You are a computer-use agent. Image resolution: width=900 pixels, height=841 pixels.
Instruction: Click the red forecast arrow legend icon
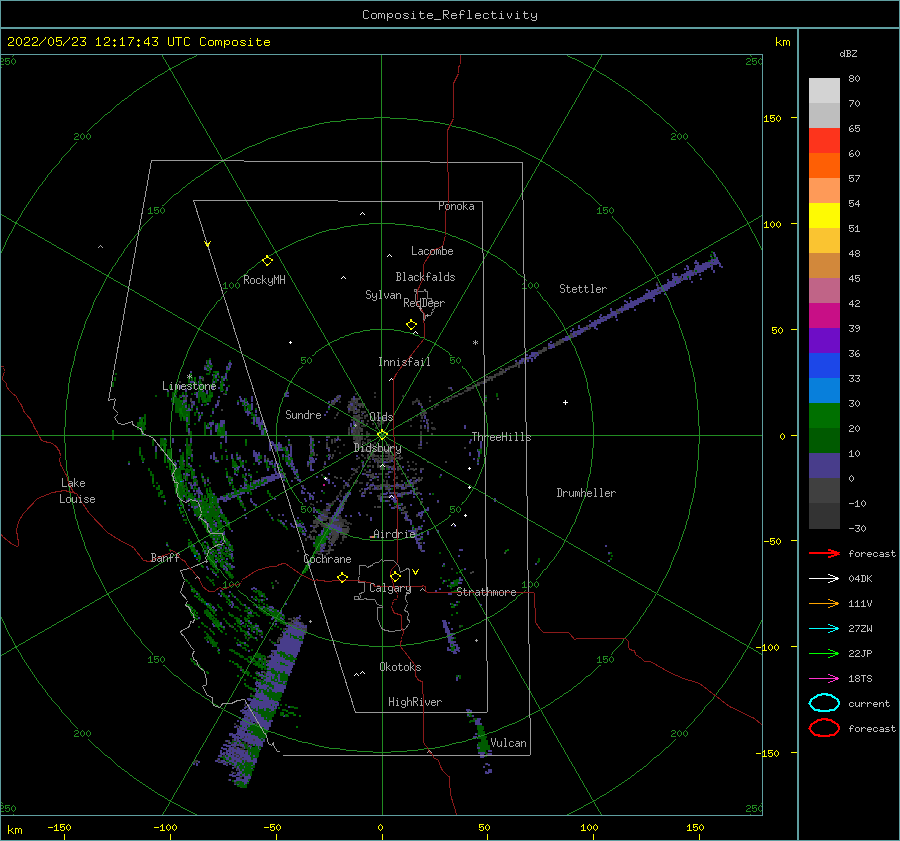click(824, 553)
